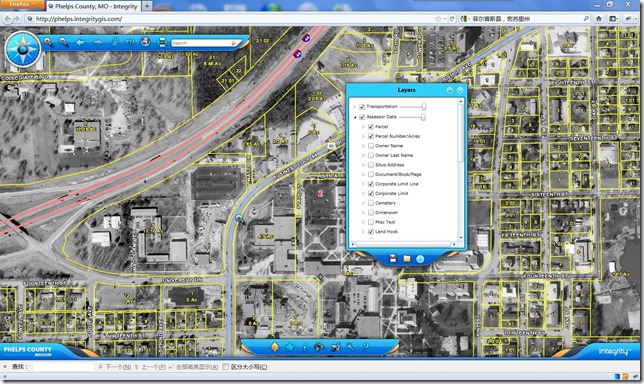Uncheck the Transportation layer
Screen dimensions: 644x384
point(362,107)
